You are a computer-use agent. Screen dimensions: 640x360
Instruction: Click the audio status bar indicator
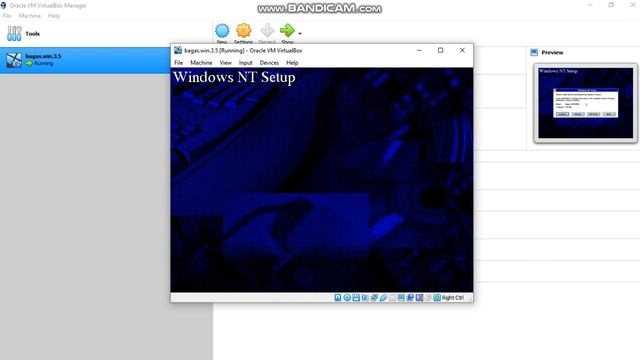(x=365, y=298)
